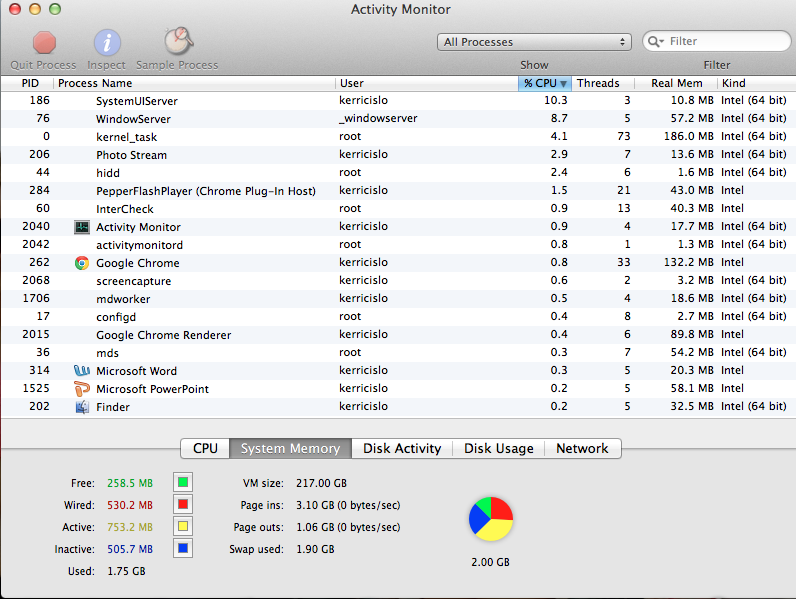This screenshot has width=796, height=599.
Task: Click the Inactive 505.7 MB value
Action: [x=130, y=549]
